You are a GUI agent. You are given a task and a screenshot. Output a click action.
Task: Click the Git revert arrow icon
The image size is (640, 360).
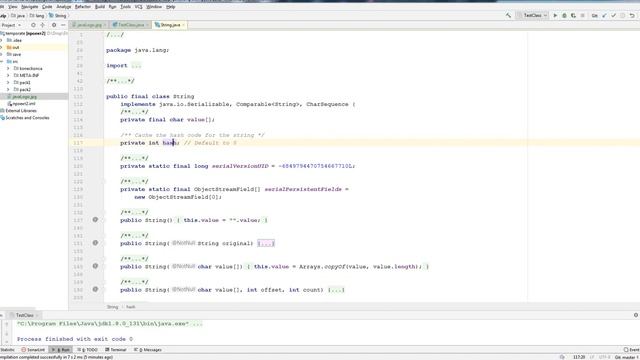632,16
